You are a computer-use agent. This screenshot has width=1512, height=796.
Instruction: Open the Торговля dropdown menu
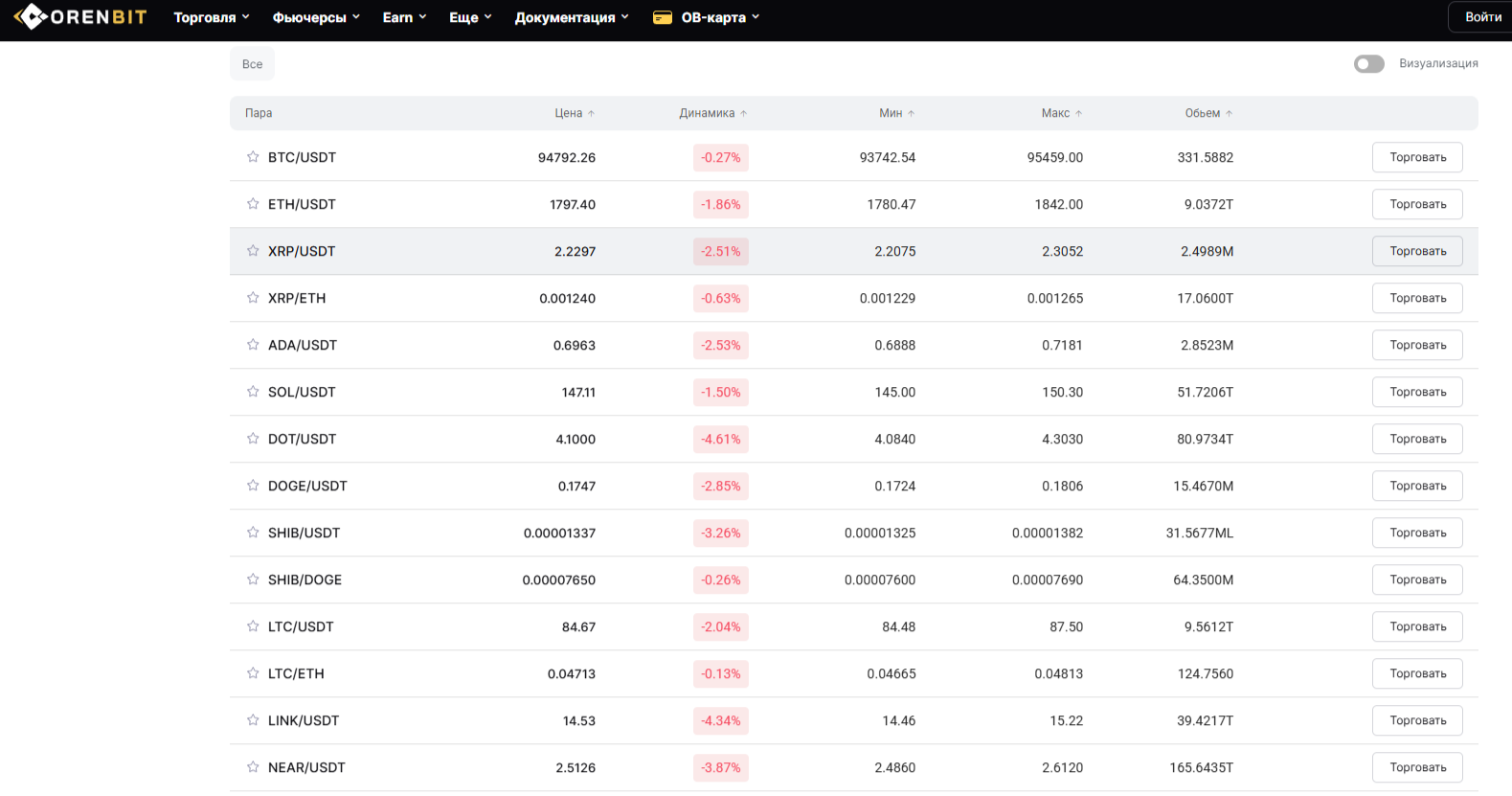pos(212,17)
